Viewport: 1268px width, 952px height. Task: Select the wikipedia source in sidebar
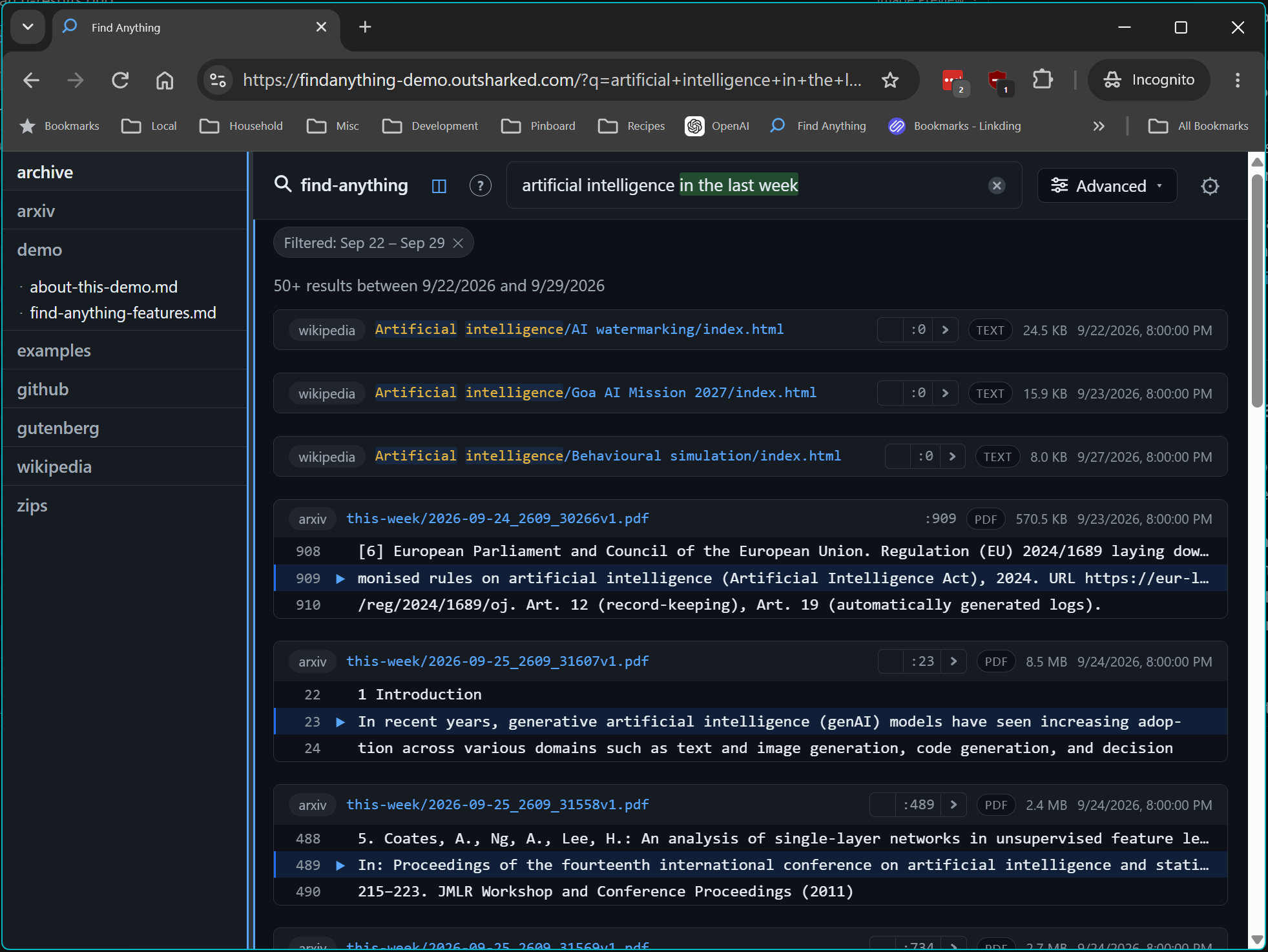click(125, 467)
